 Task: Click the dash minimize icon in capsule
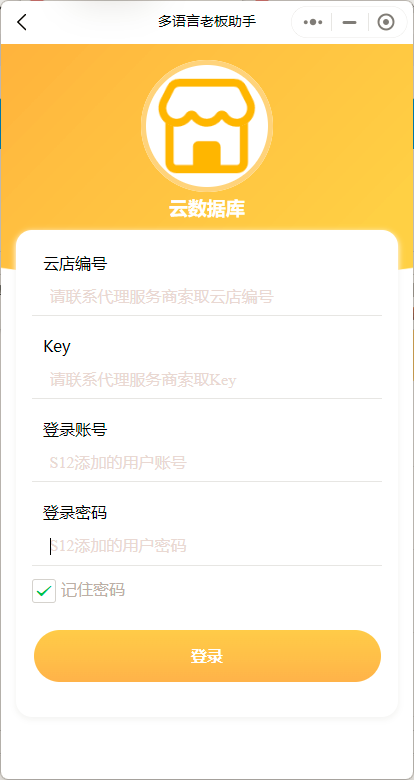point(350,22)
